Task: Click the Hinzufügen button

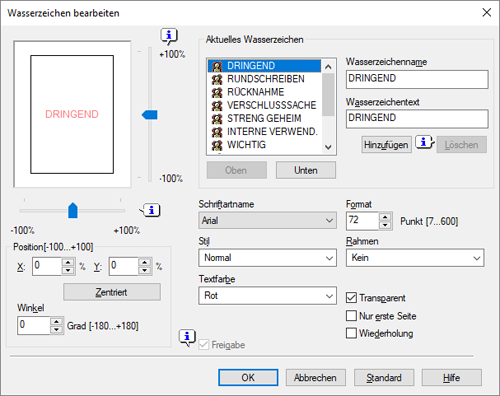Action: coord(386,145)
